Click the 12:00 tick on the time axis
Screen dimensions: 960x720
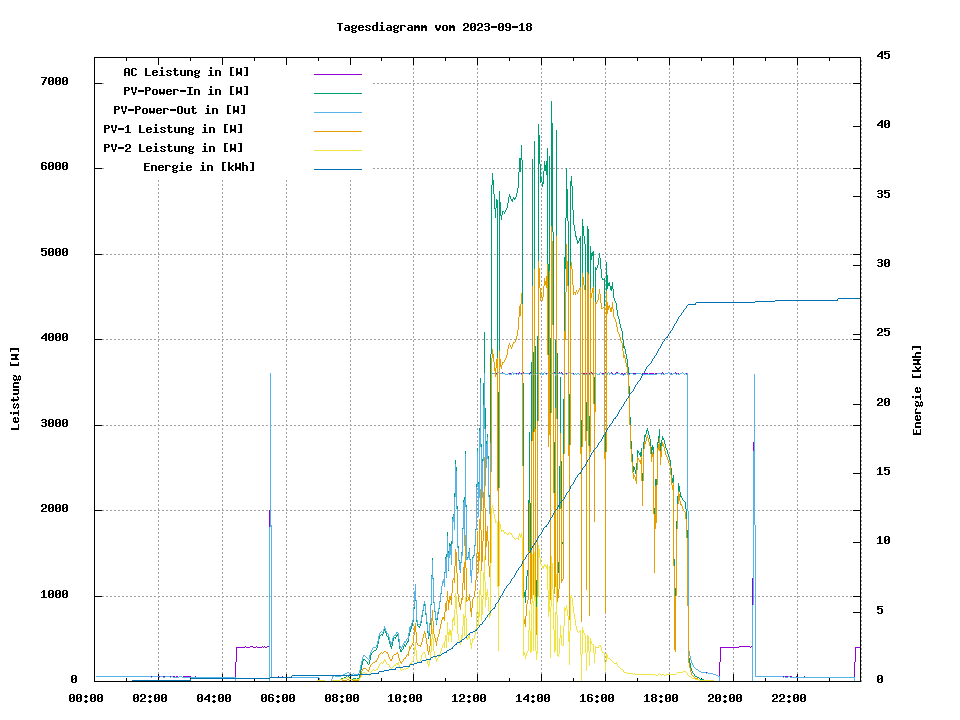(x=469, y=698)
